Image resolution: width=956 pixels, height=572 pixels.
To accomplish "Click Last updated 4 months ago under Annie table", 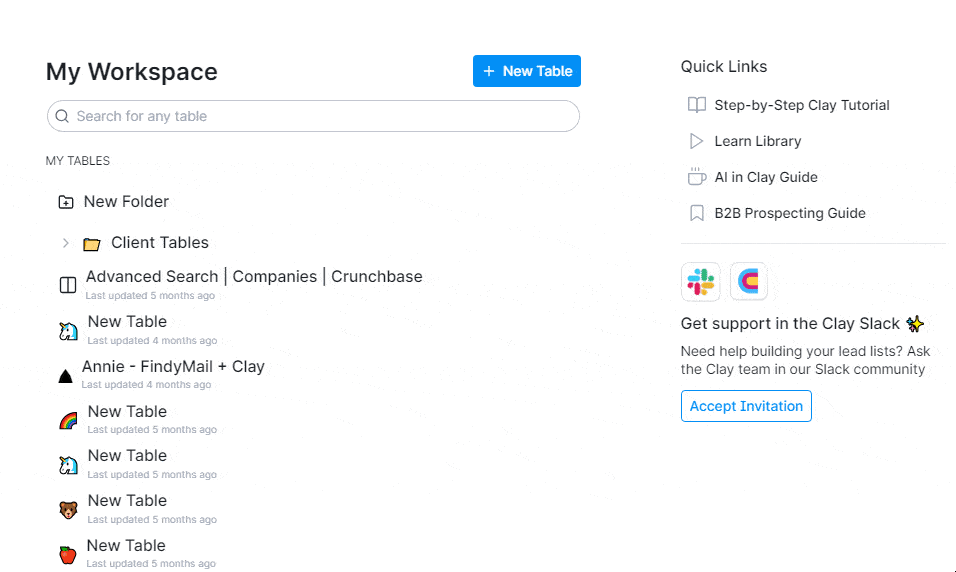I will [x=146, y=385].
